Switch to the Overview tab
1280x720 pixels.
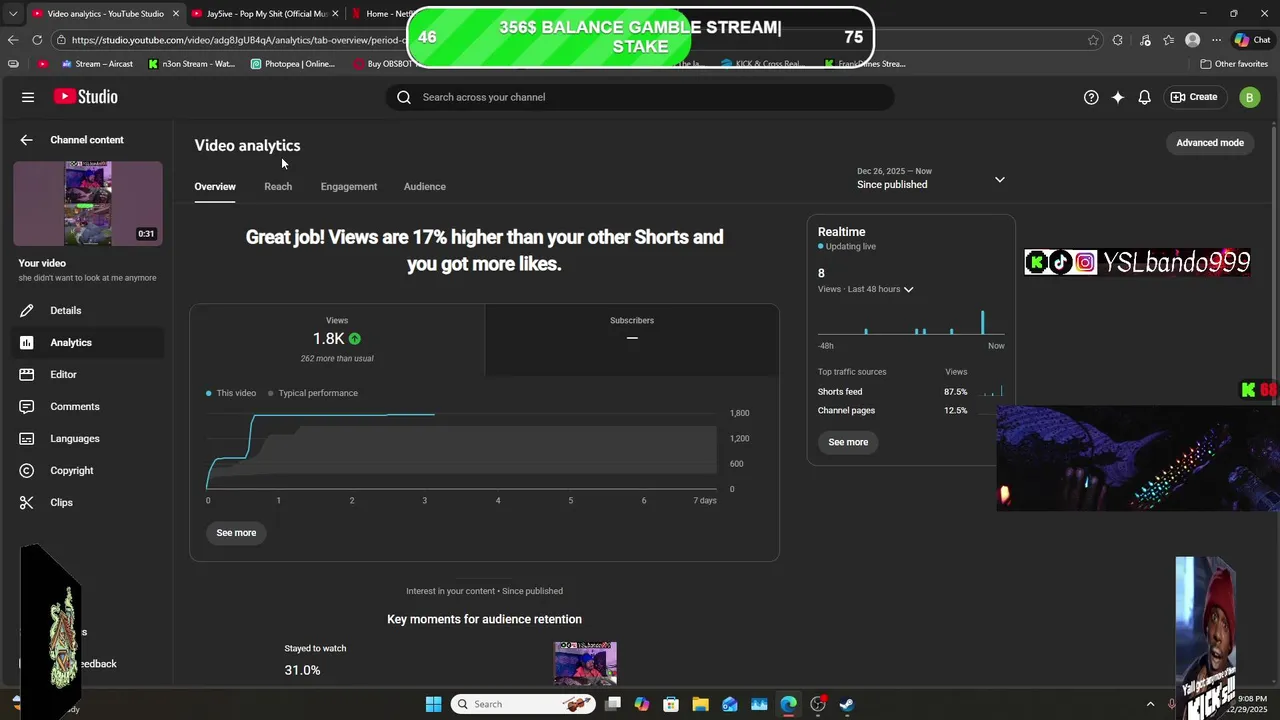[x=215, y=186]
